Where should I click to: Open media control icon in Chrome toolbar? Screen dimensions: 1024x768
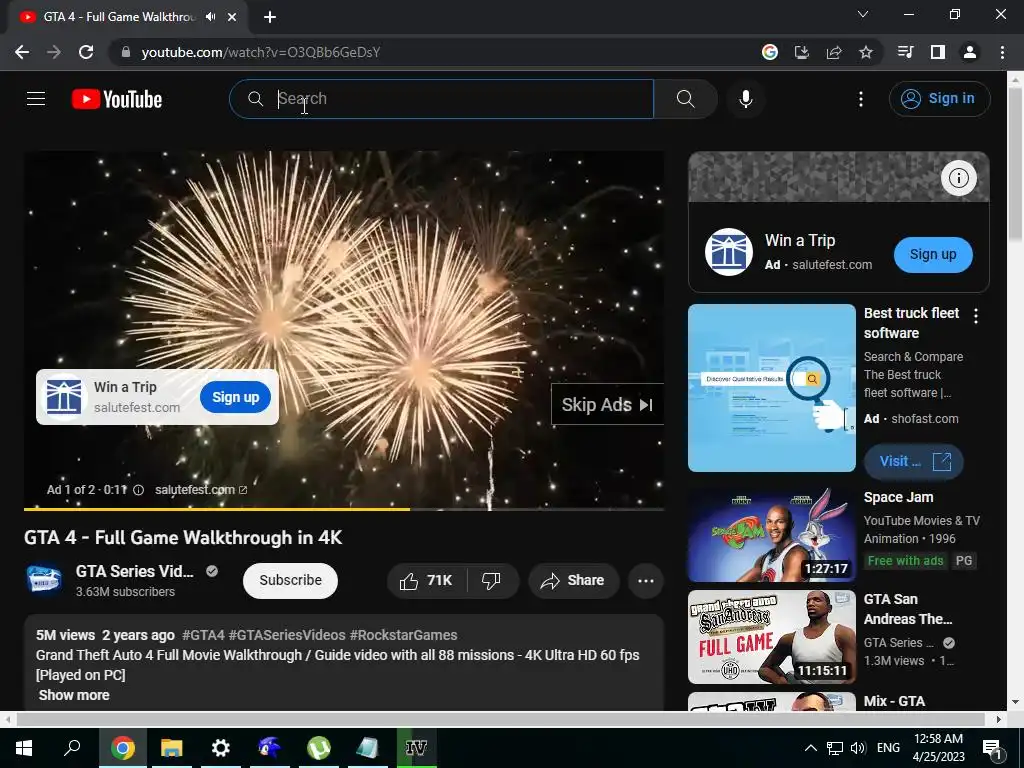[905, 52]
